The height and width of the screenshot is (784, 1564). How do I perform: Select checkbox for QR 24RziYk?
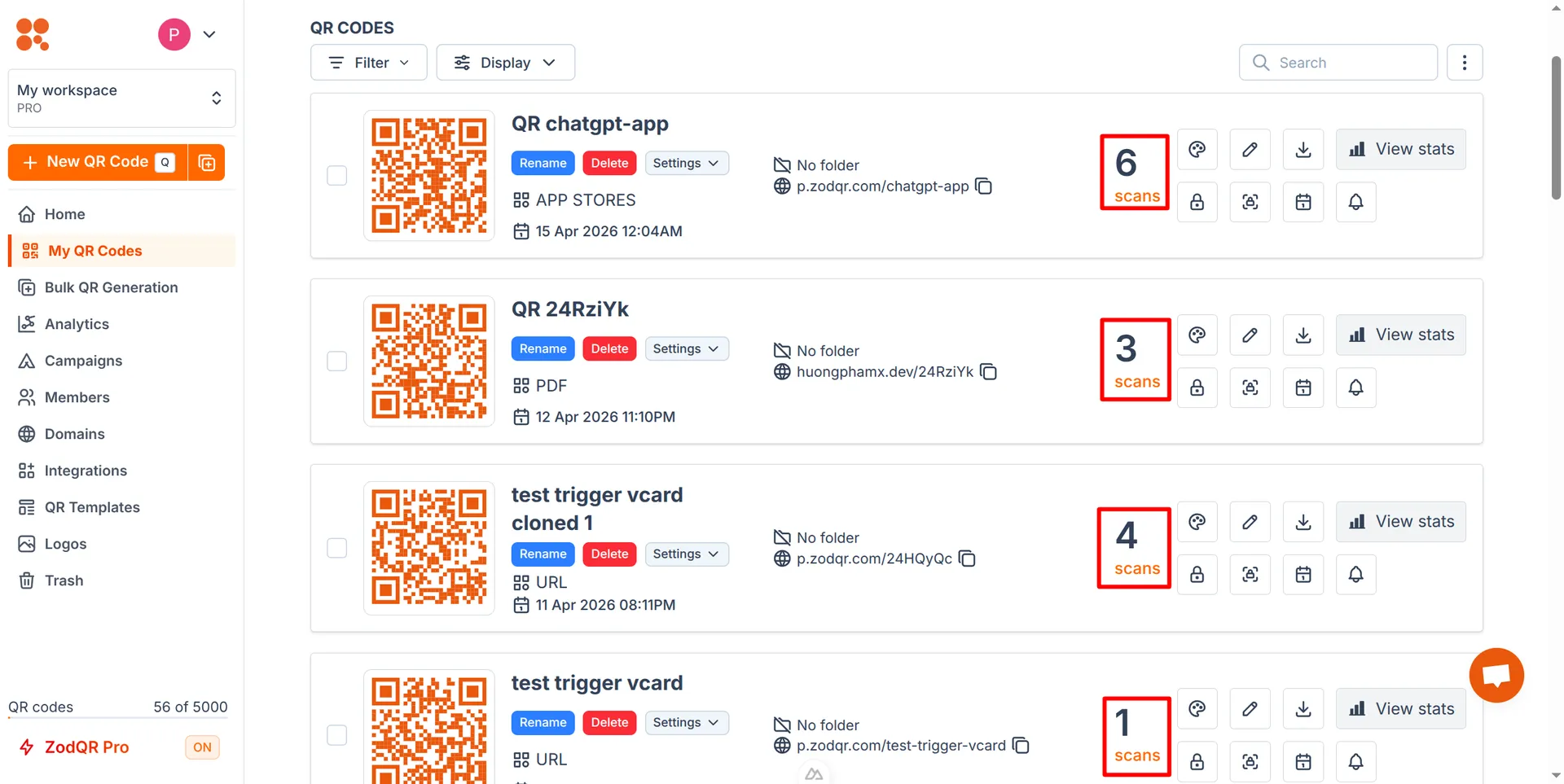(x=336, y=361)
